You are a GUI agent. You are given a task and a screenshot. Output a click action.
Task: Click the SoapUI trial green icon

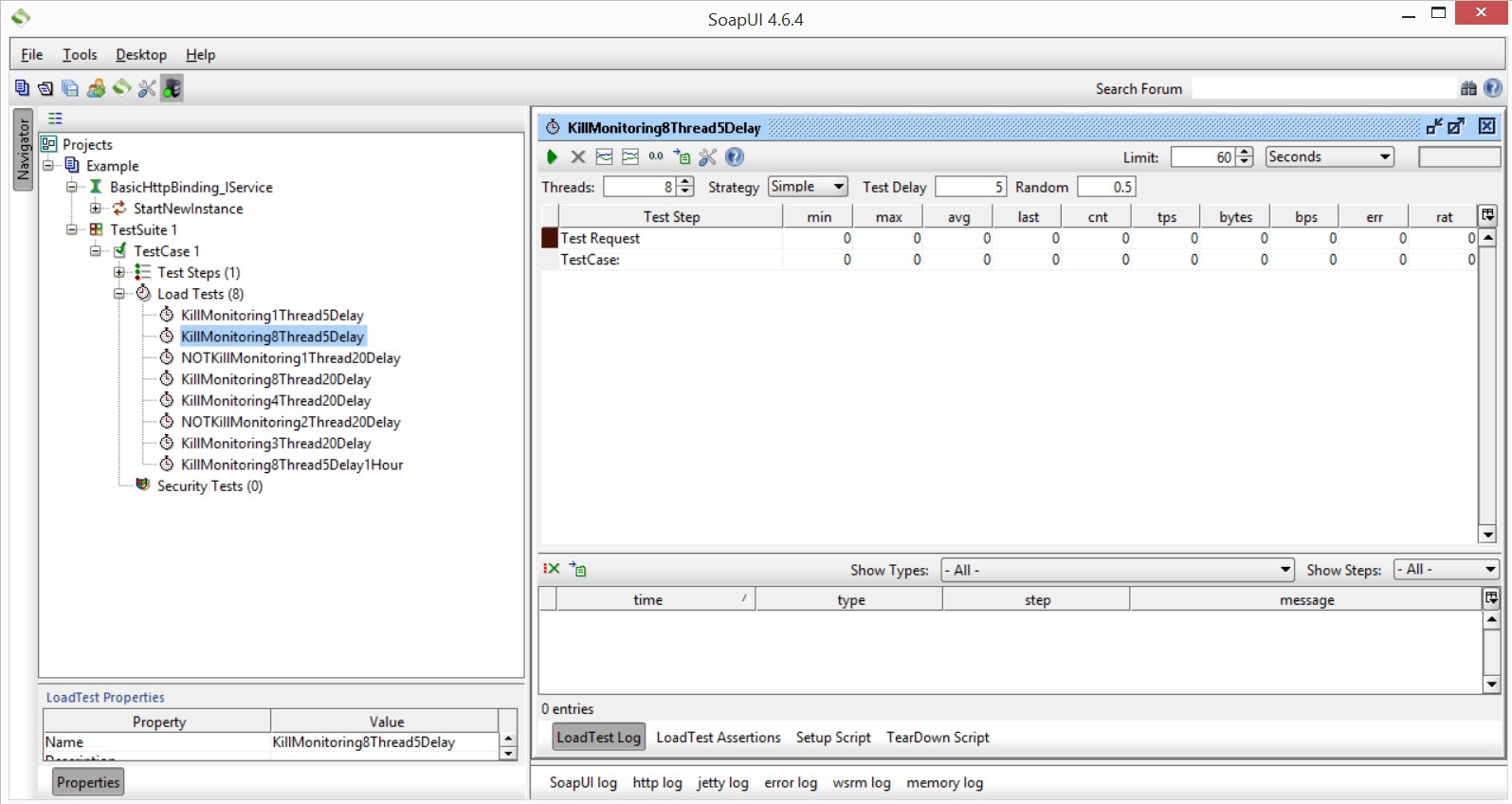tap(121, 88)
